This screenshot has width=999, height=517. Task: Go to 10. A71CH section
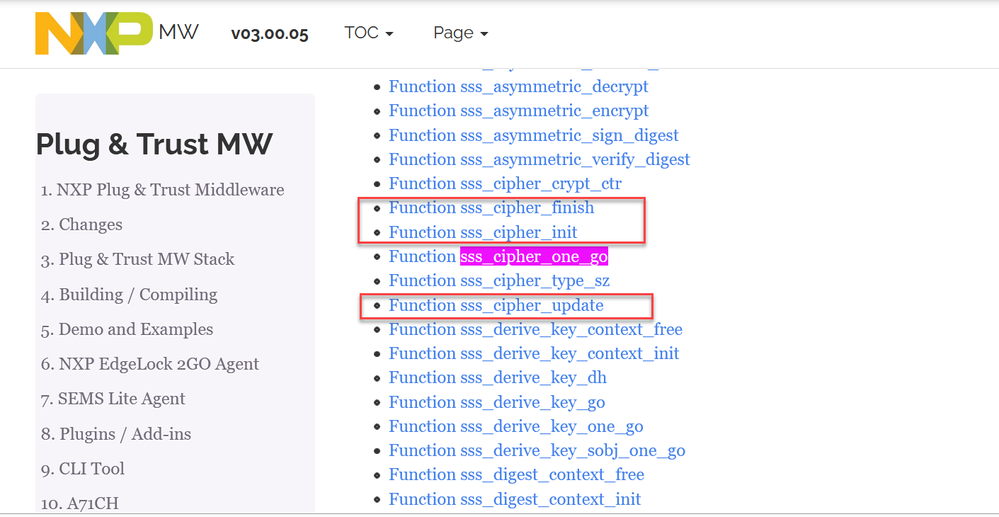tap(80, 504)
